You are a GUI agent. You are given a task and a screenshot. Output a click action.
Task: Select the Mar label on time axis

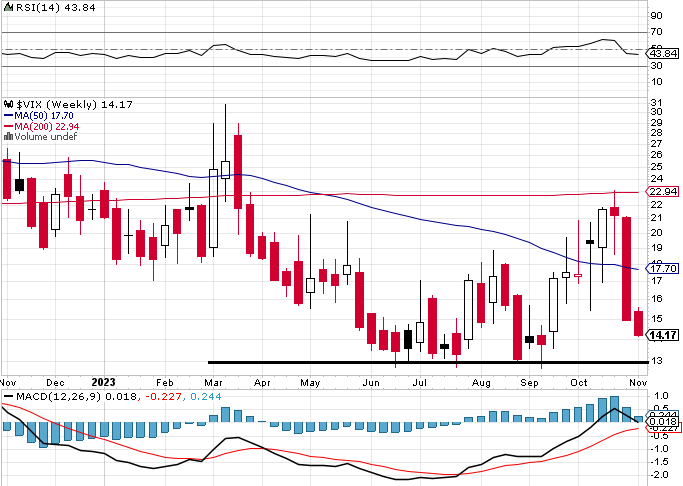click(x=211, y=381)
